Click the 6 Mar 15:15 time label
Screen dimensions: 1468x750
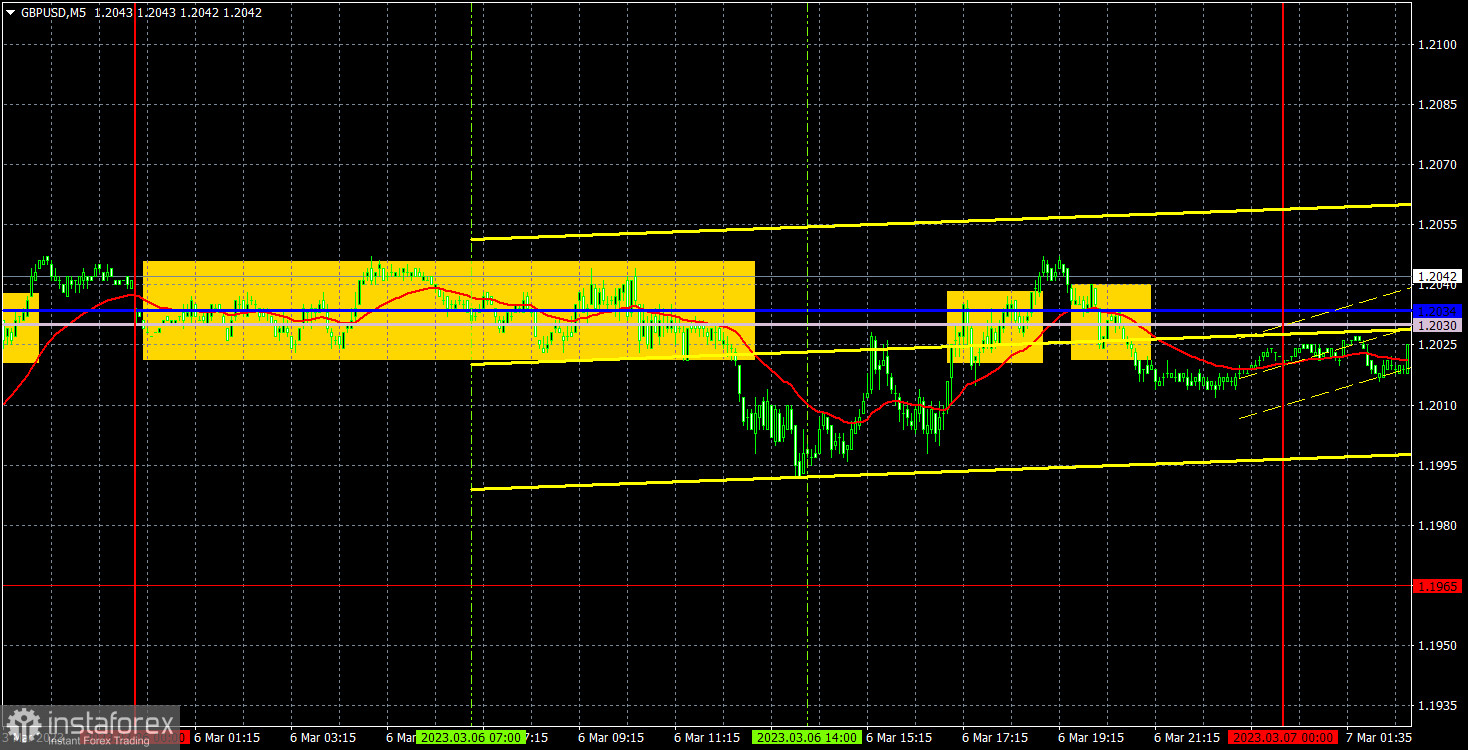click(x=899, y=738)
